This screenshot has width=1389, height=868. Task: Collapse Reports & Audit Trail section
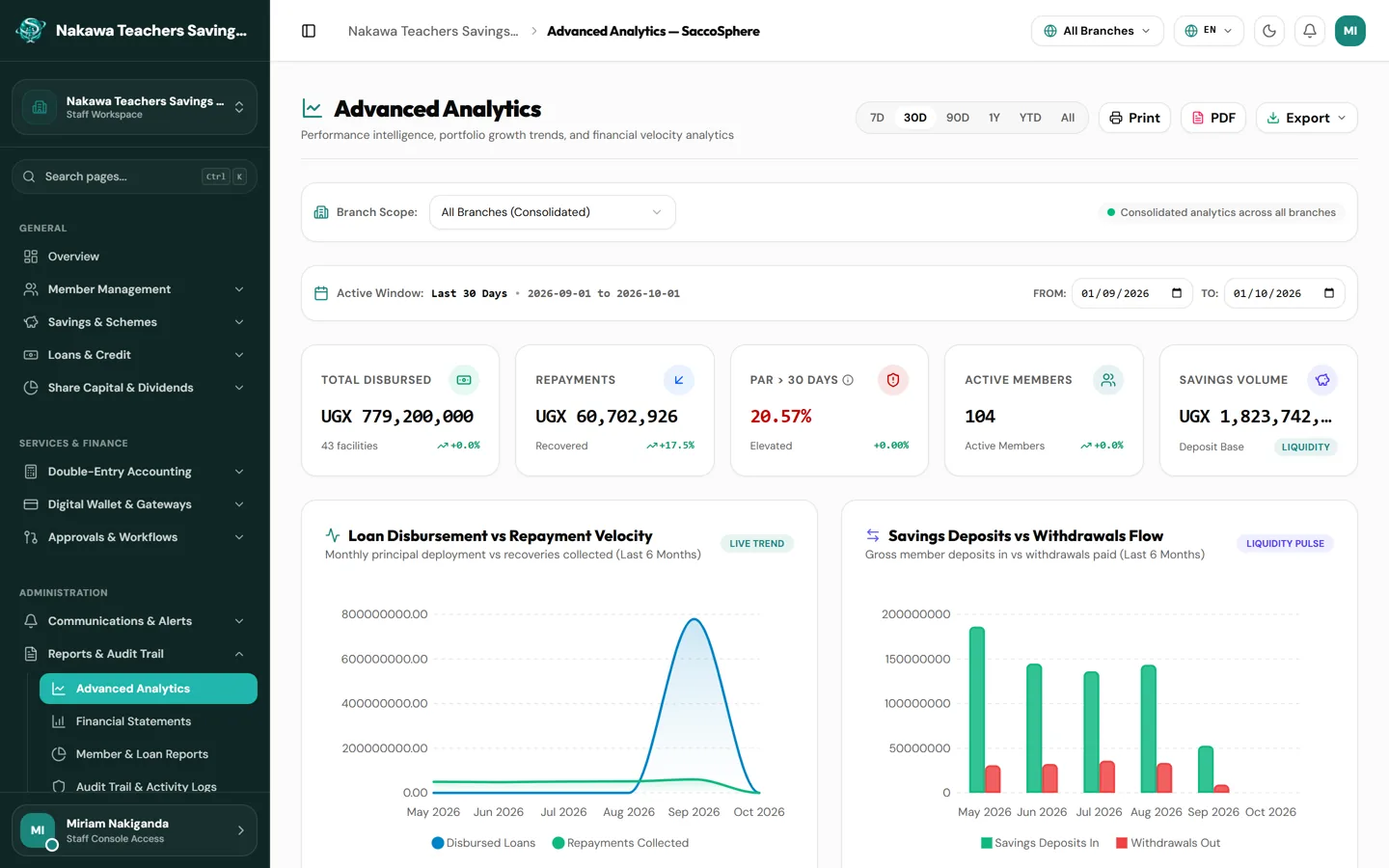(134, 654)
